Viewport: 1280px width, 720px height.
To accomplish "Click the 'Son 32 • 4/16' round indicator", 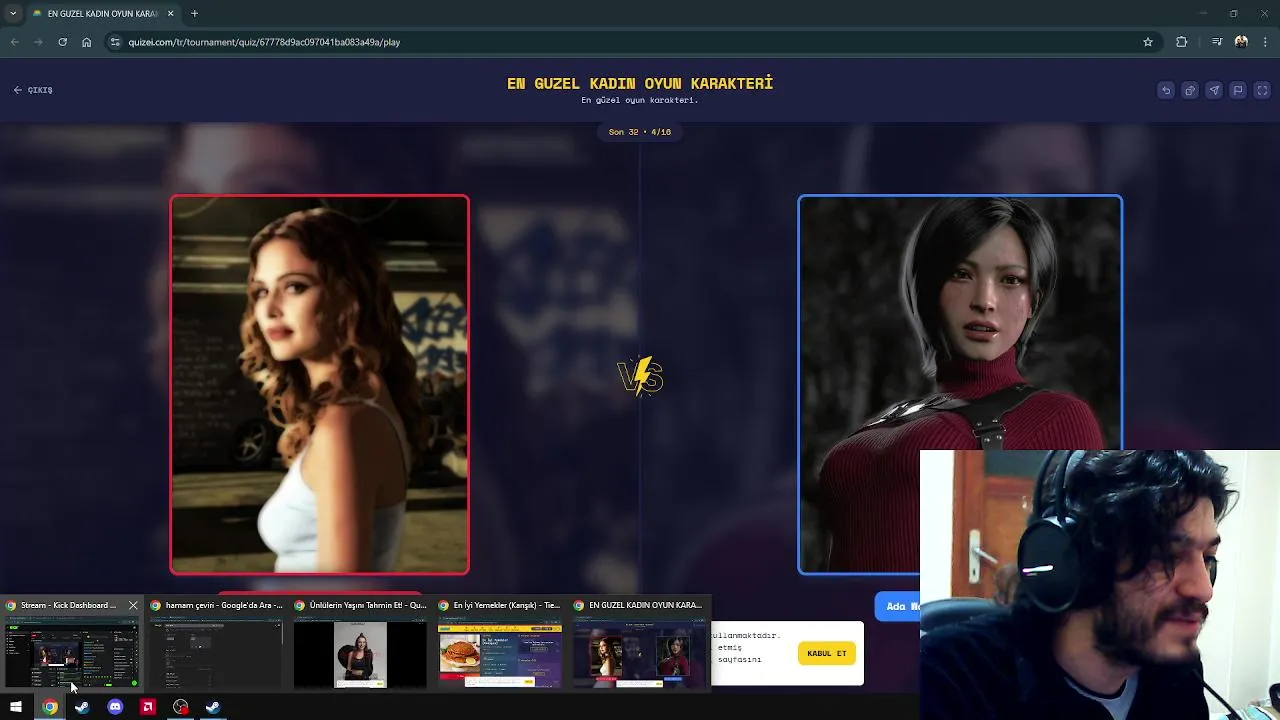I will (x=640, y=132).
